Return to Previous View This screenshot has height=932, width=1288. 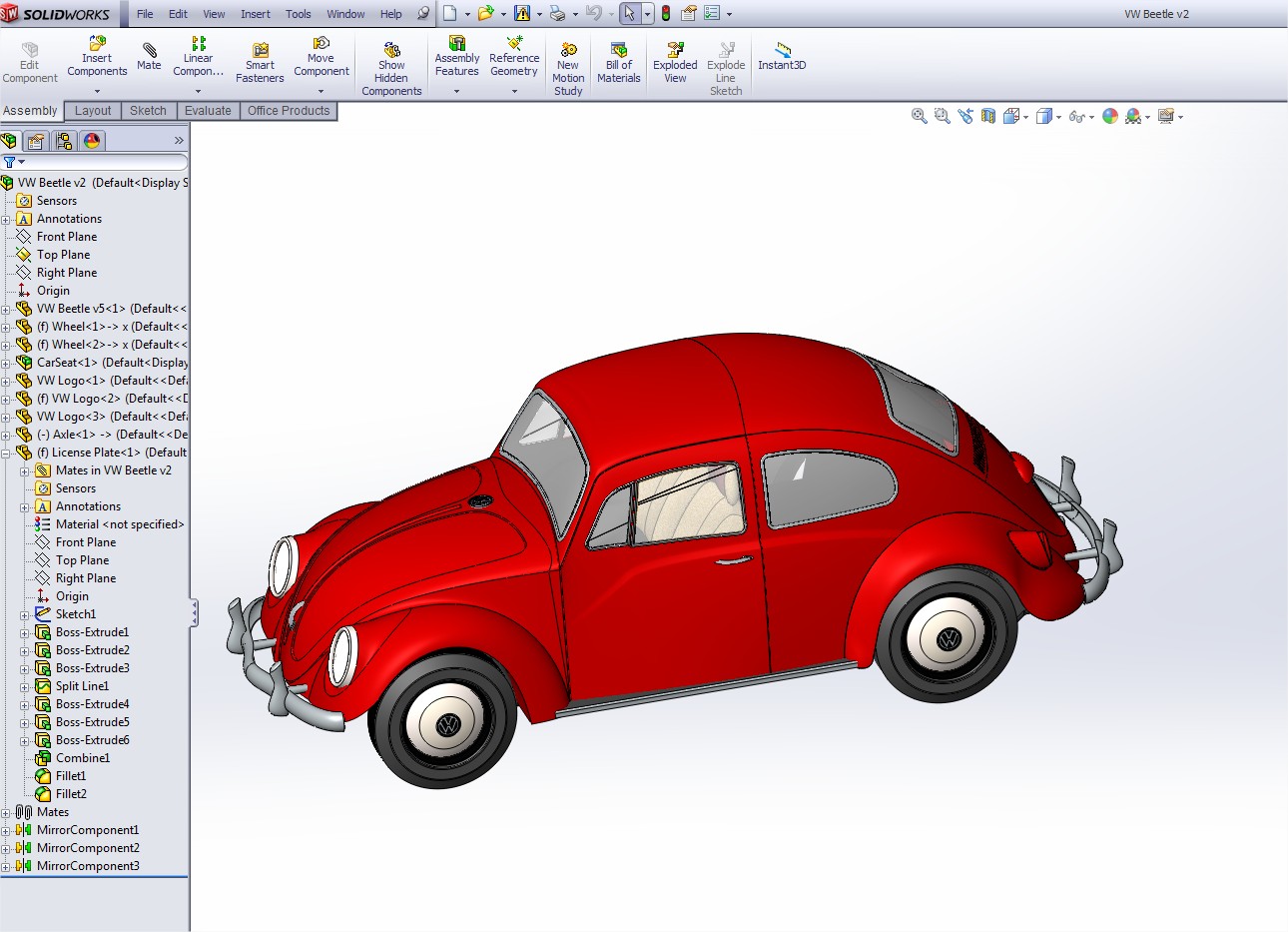[x=966, y=117]
